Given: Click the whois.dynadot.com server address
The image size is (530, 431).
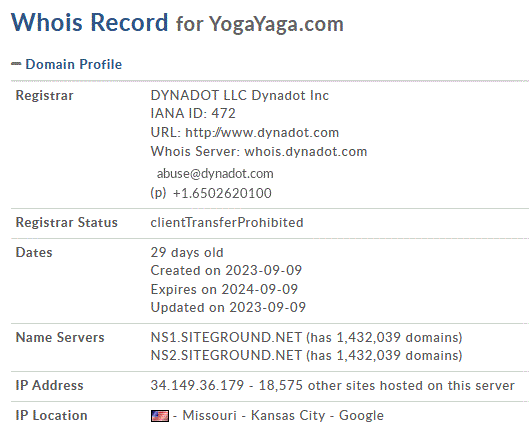Looking at the screenshot, I should (306, 151).
